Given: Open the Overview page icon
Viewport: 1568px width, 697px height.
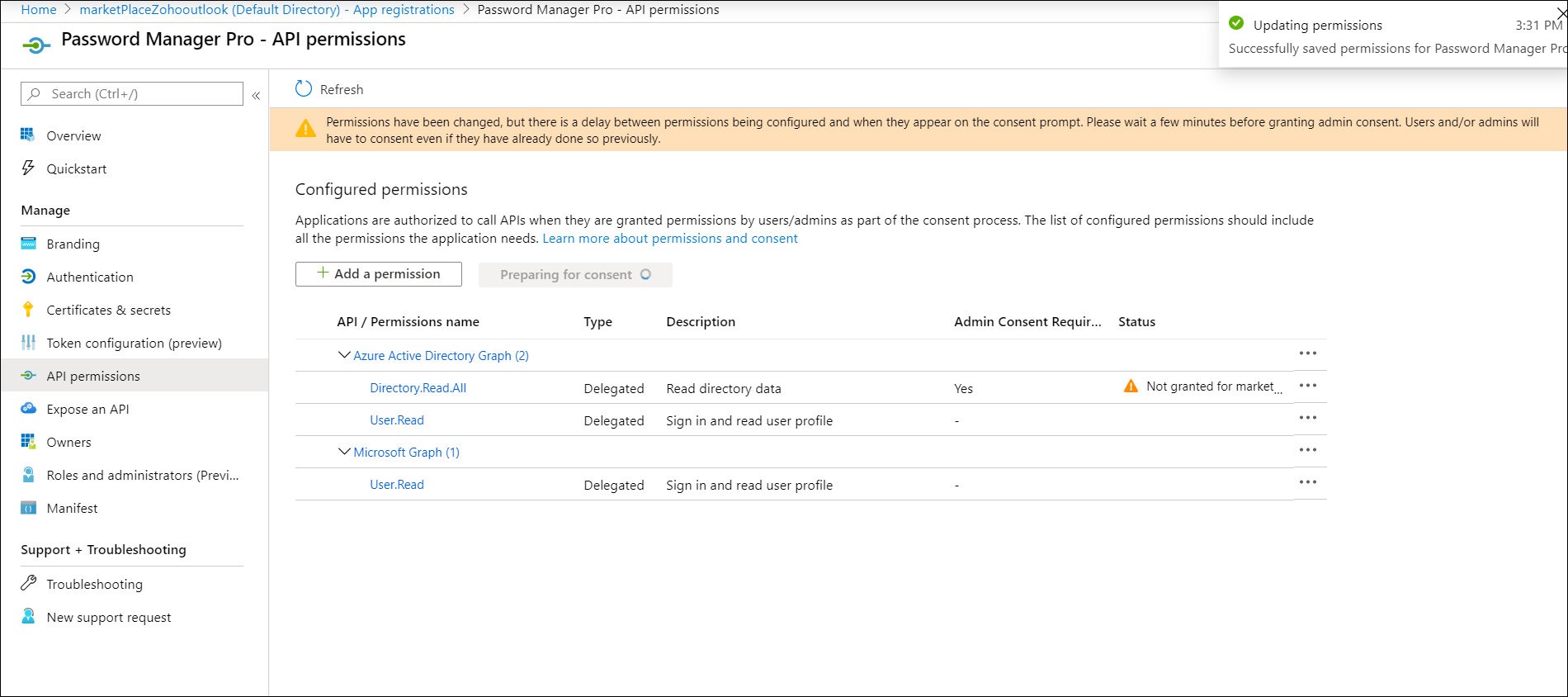Looking at the screenshot, I should click(x=28, y=135).
